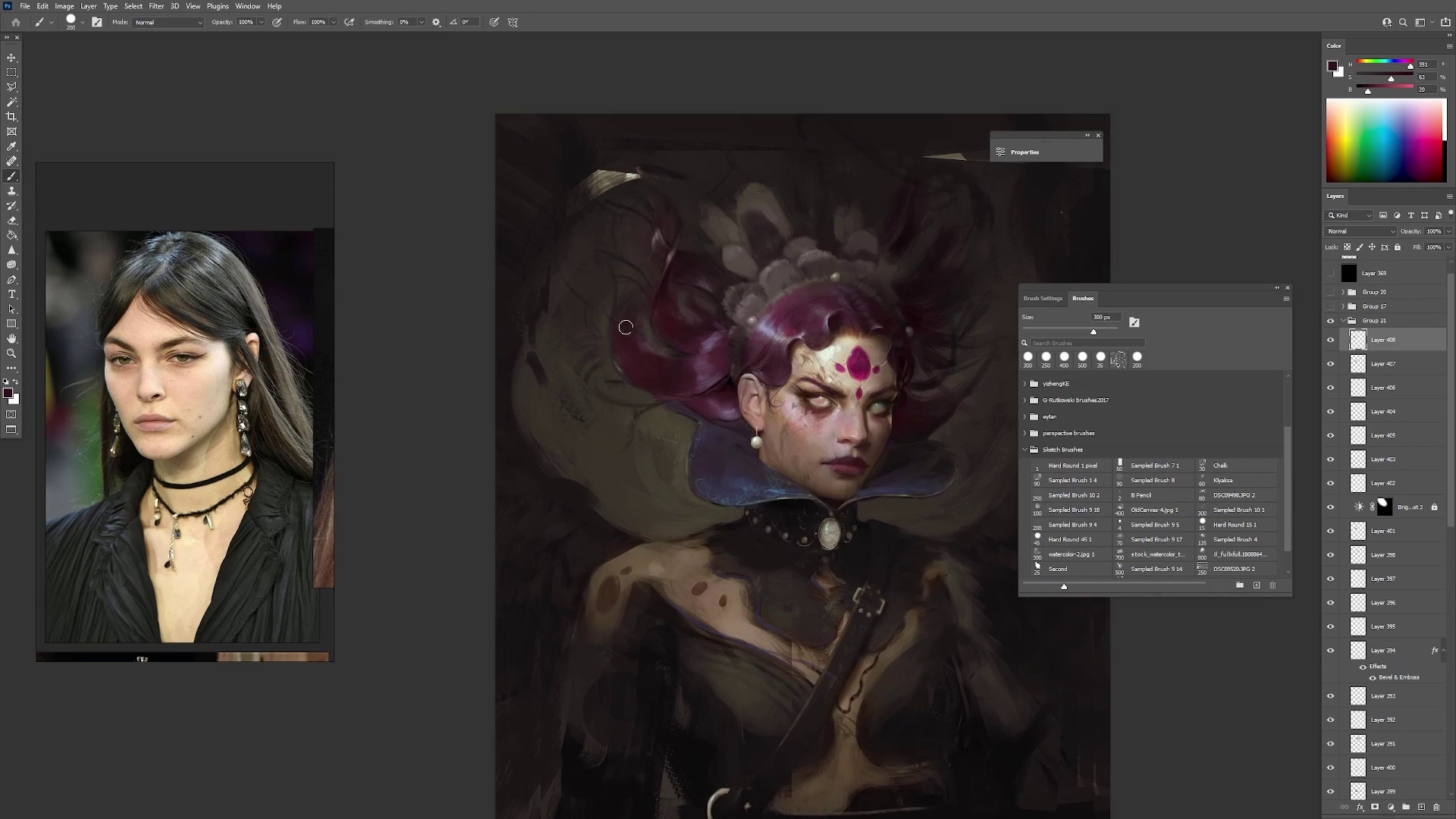Image resolution: width=1456 pixels, height=819 pixels.
Task: Open the Window menu
Action: point(247,6)
